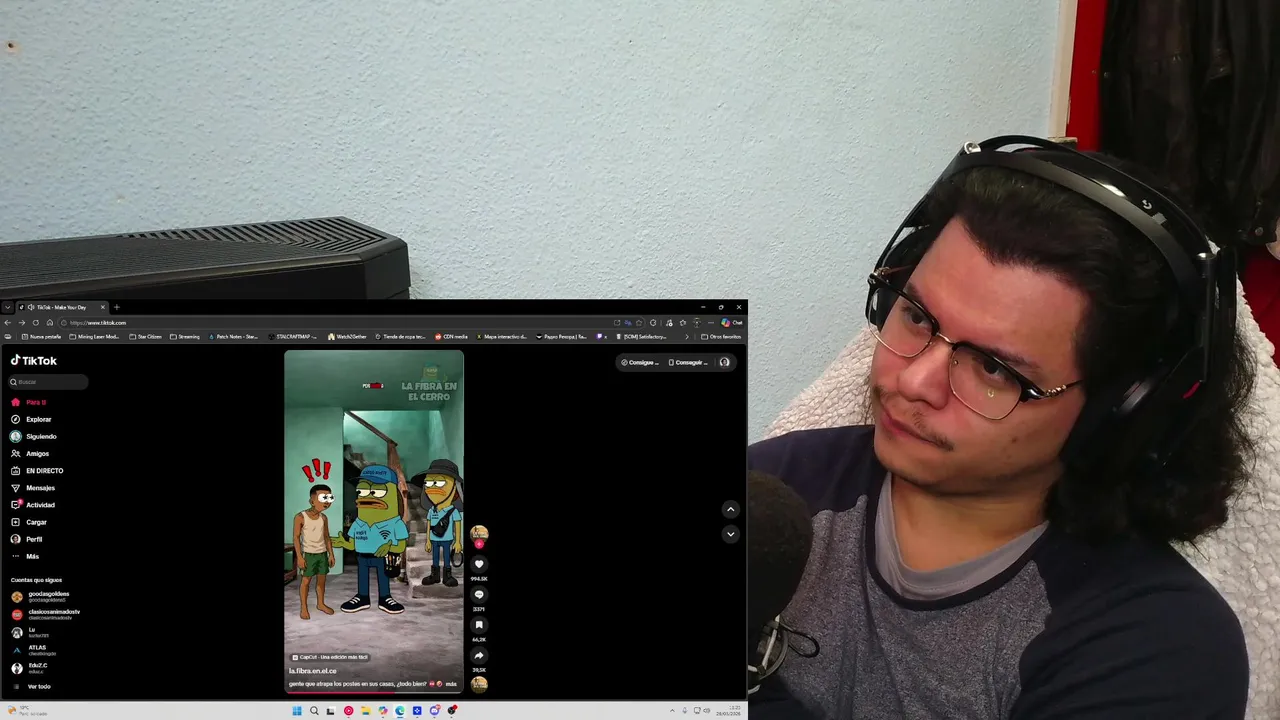Expand caption with the más link
This screenshot has height=720, width=1280.
[451, 684]
